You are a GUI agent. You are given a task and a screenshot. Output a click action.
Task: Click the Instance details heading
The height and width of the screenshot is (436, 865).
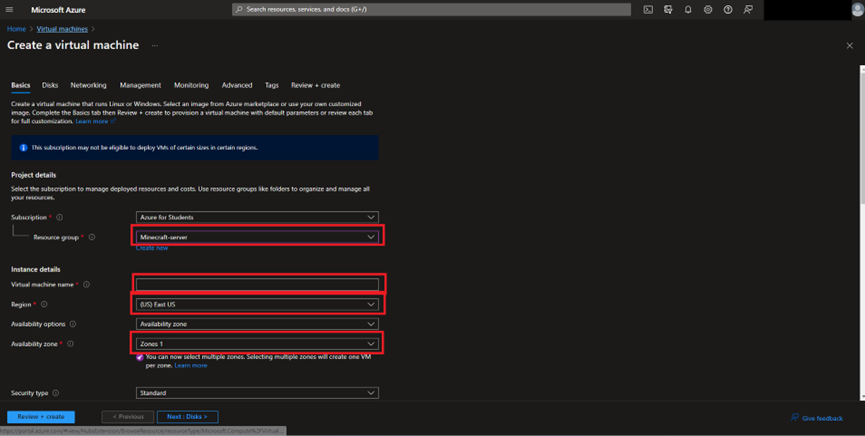[36, 269]
